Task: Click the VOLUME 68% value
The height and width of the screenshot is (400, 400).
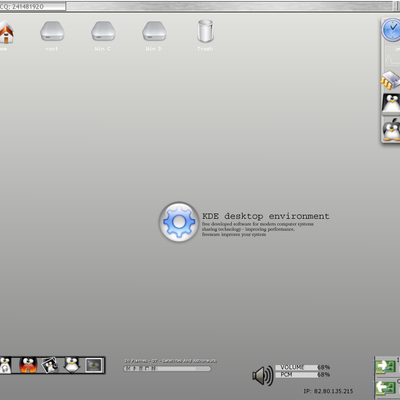Action: click(323, 367)
